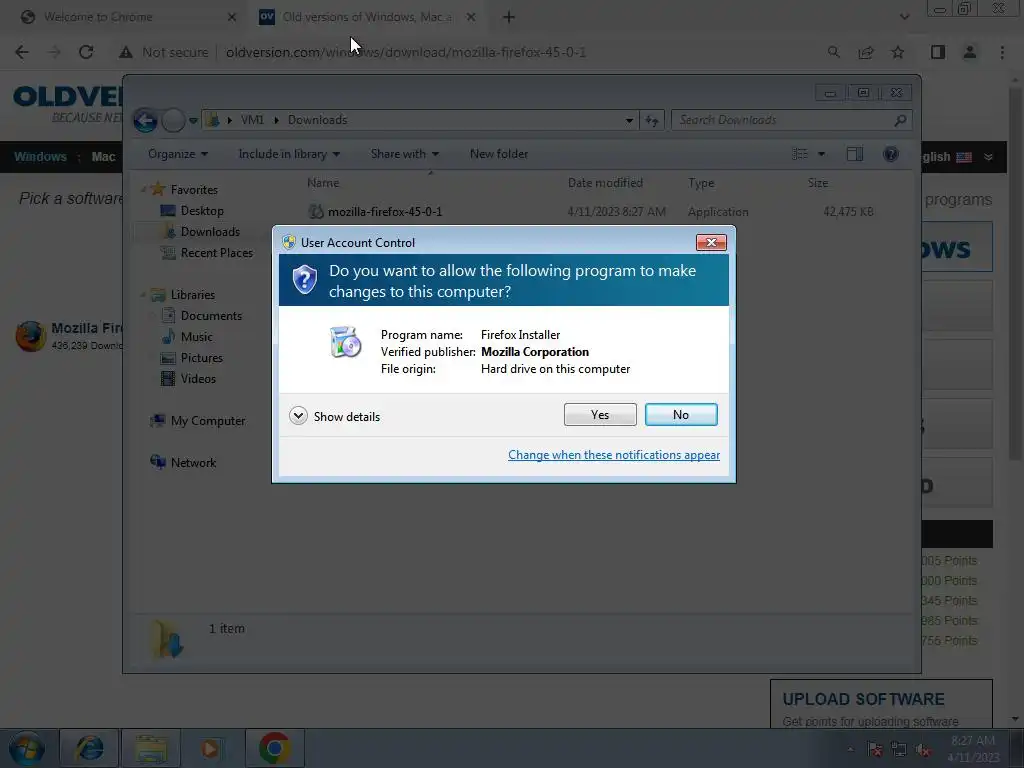Image resolution: width=1024 pixels, height=768 pixels.
Task: Open Chrome three-dot menu
Action: pos(1002,52)
